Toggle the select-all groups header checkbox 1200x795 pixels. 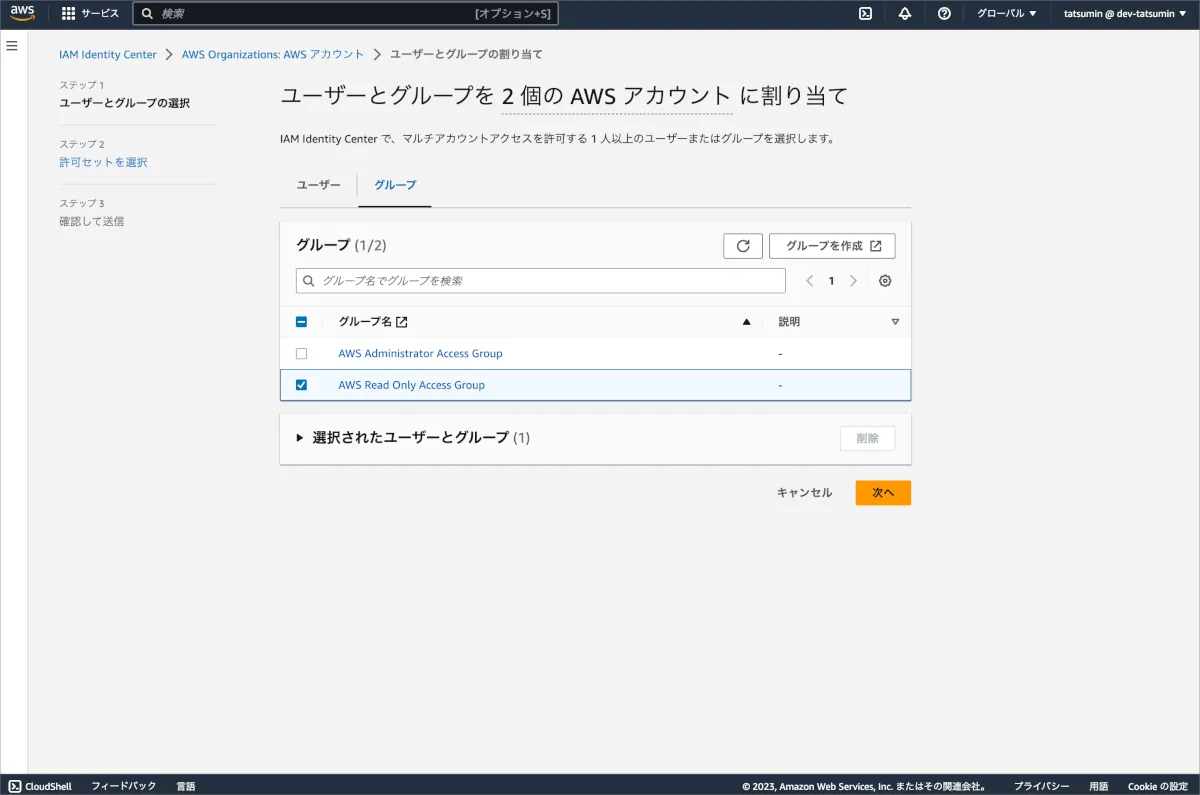[x=301, y=322]
